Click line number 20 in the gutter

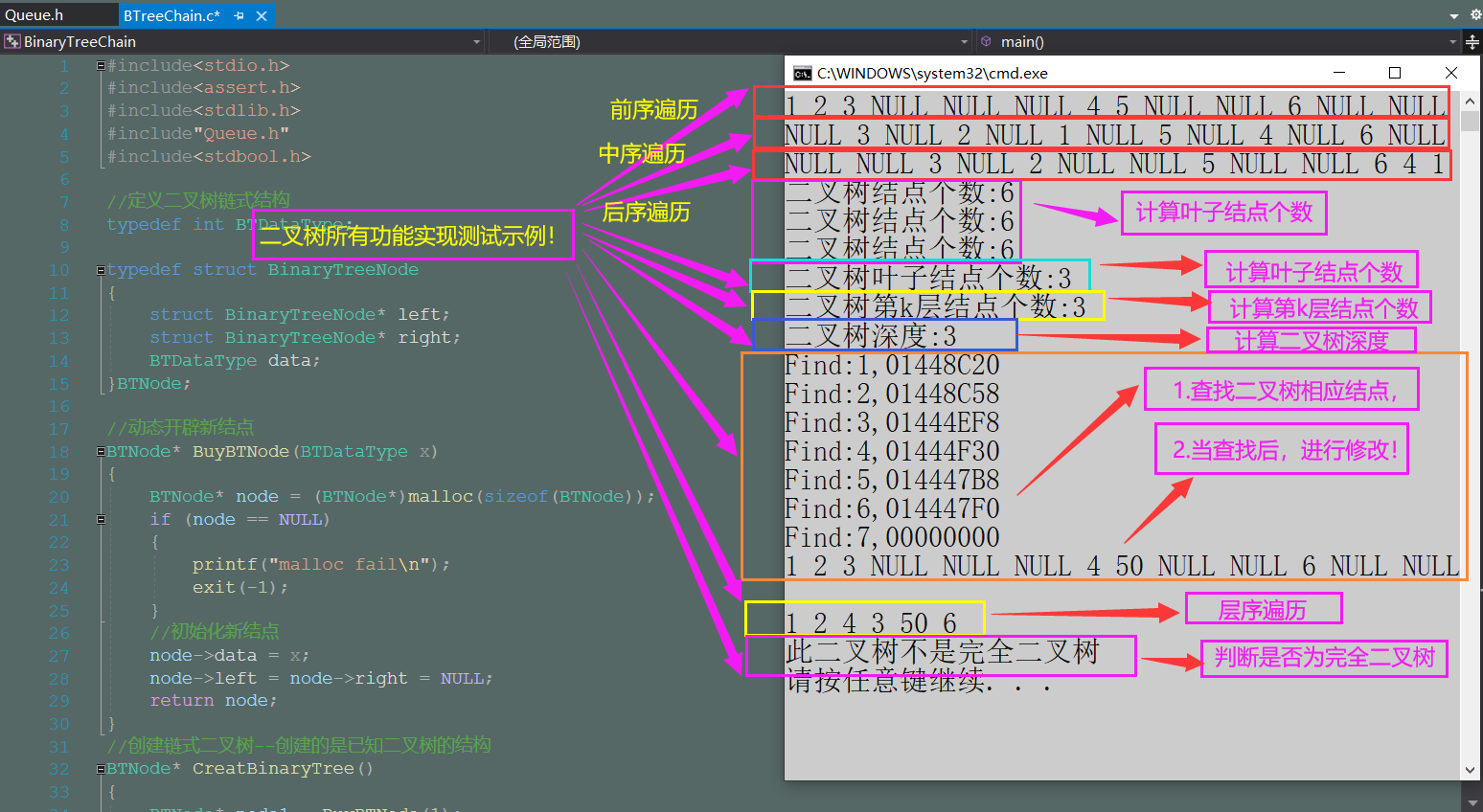(58, 497)
